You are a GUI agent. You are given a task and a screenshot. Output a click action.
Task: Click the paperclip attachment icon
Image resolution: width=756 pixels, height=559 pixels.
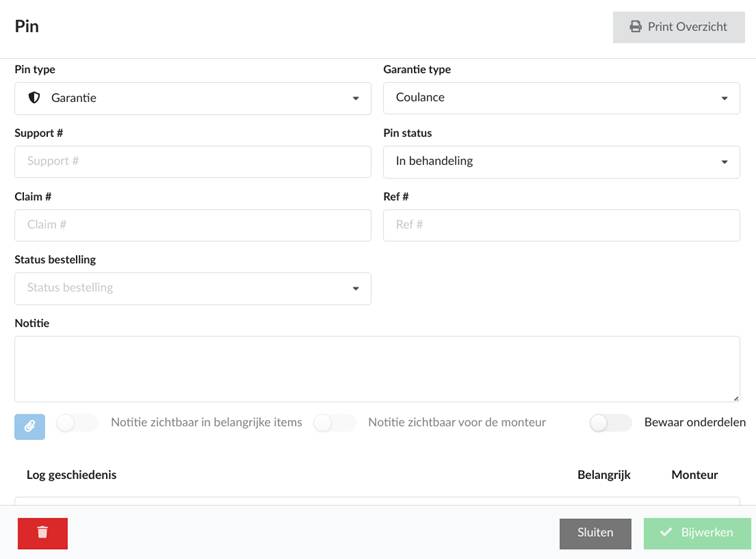point(29,425)
